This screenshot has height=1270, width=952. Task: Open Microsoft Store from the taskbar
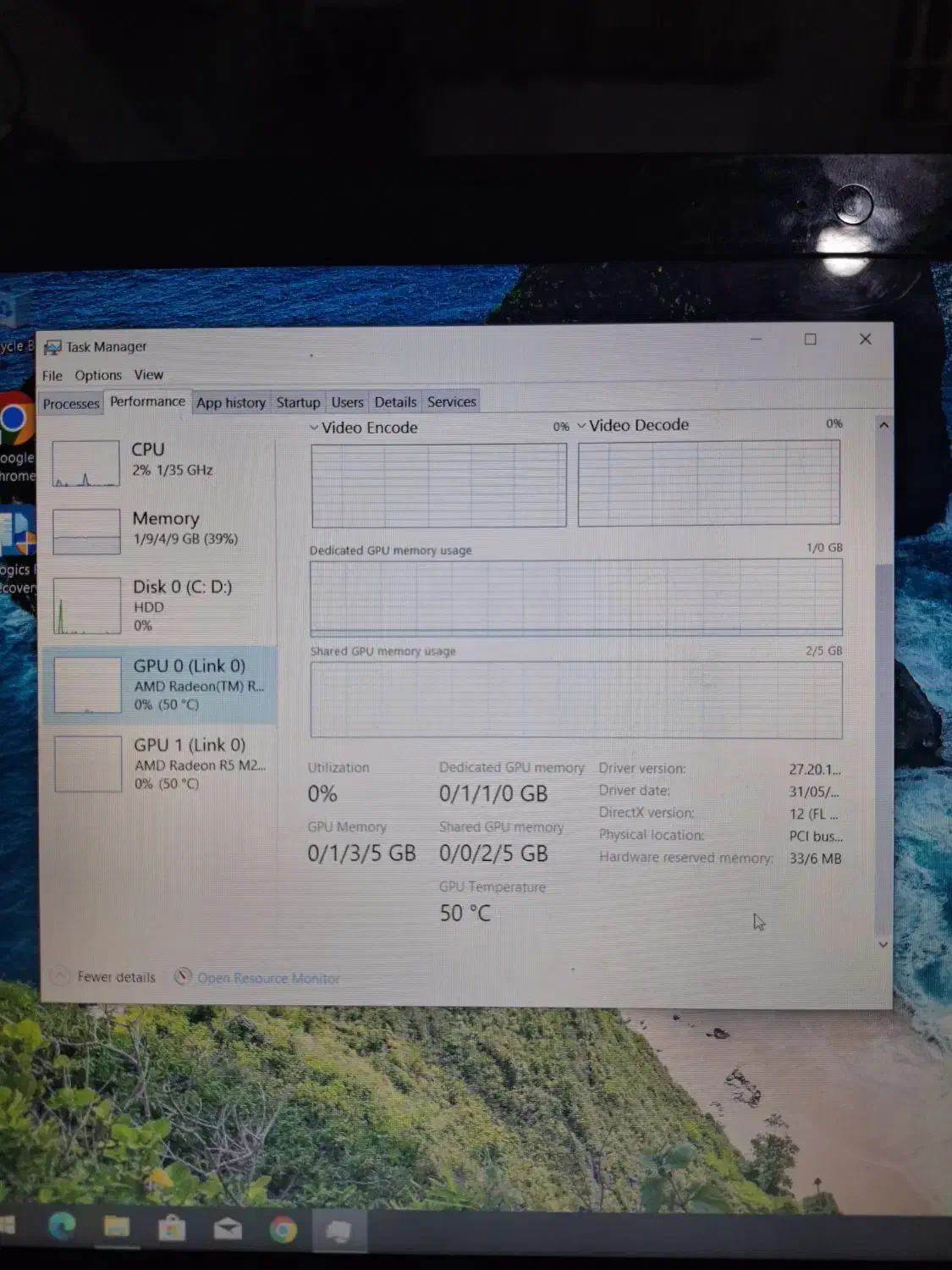tap(172, 1228)
